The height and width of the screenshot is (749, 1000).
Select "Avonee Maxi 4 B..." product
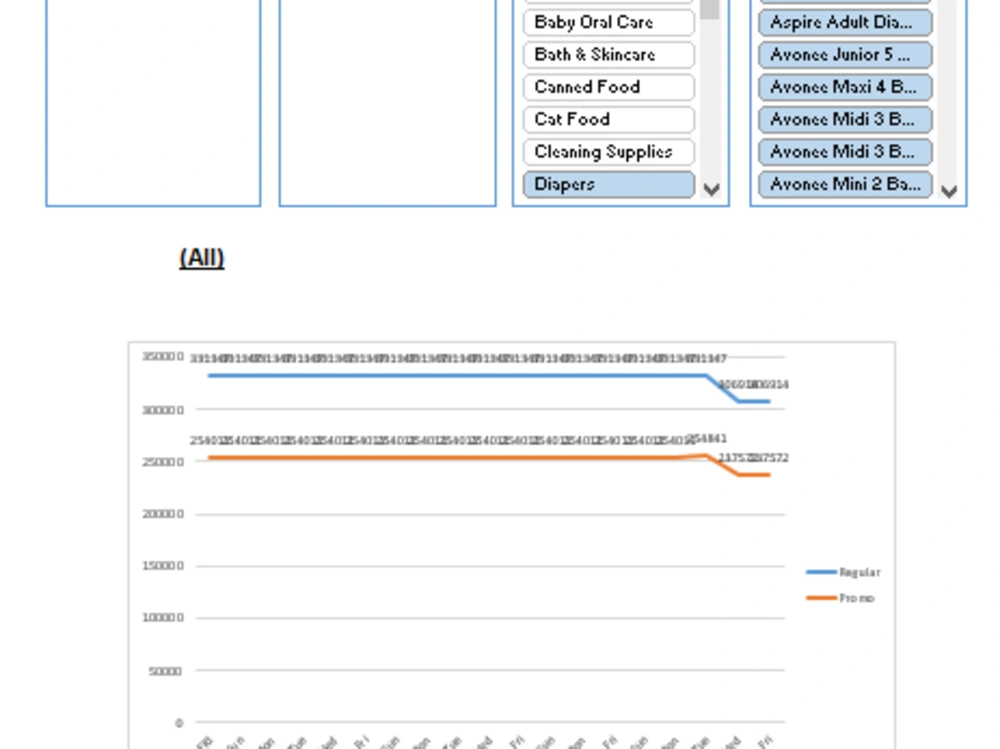tap(845, 87)
